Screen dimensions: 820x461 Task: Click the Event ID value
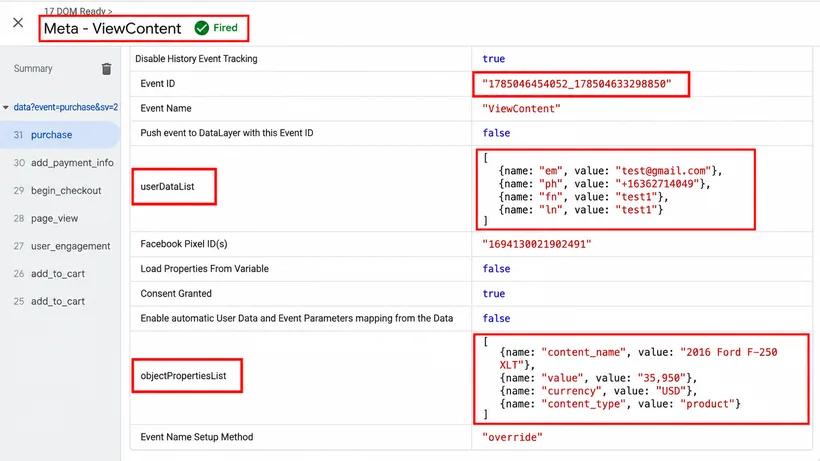[577, 84]
